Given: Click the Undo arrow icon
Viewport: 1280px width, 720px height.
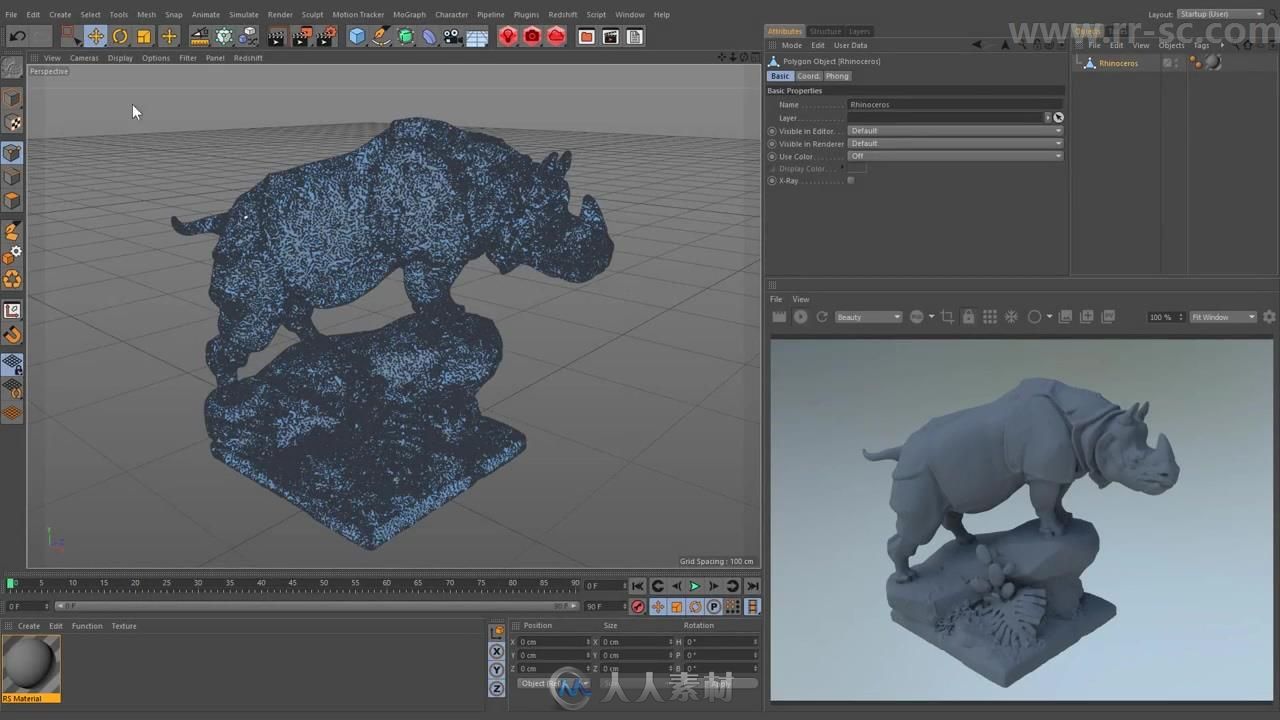Looking at the screenshot, I should coord(17,37).
